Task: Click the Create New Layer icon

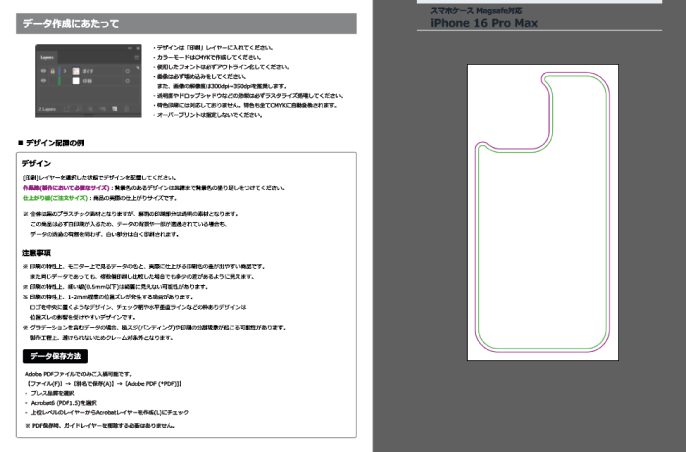Action: pyautogui.click(x=116, y=107)
